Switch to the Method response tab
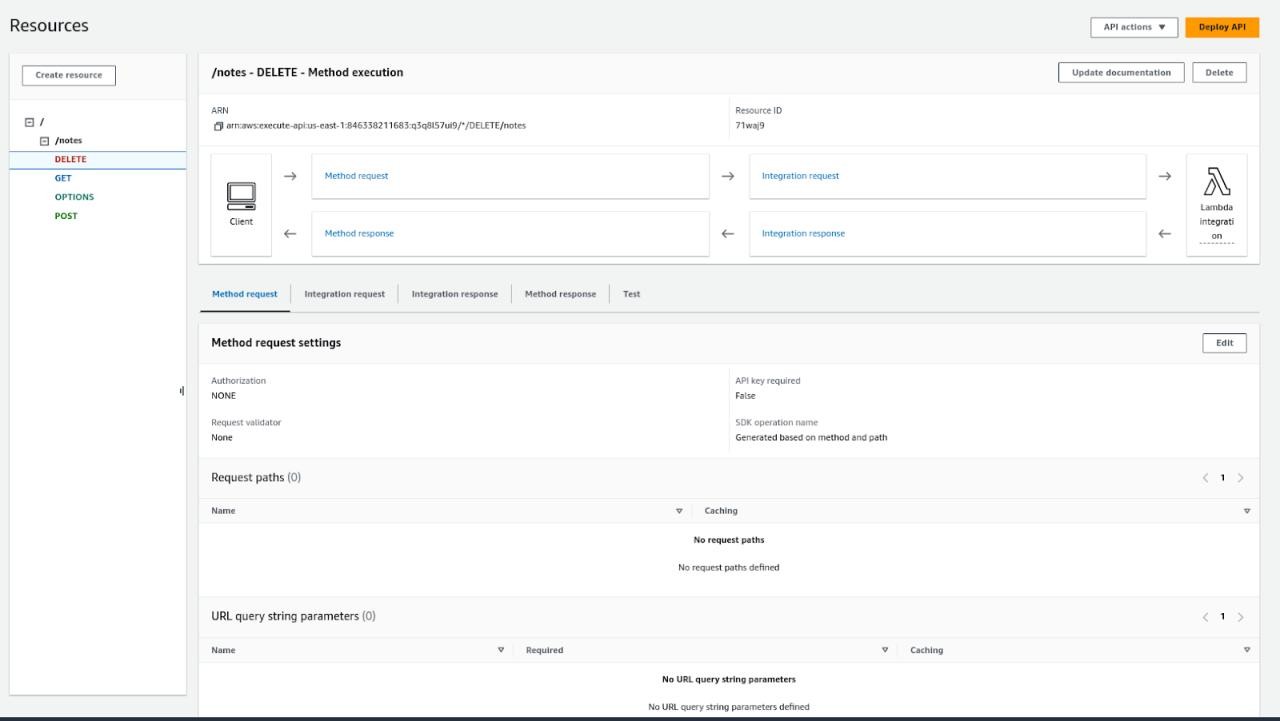1280x721 pixels. 560,294
